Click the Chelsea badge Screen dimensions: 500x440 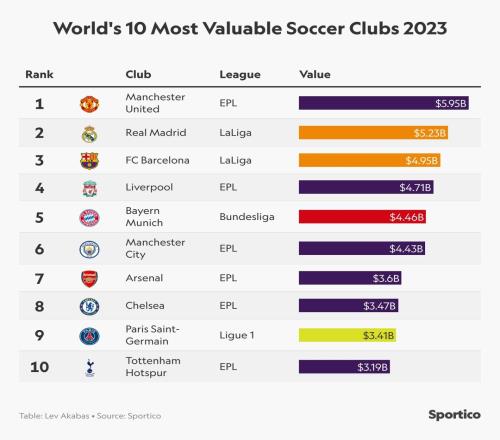pos(89,306)
